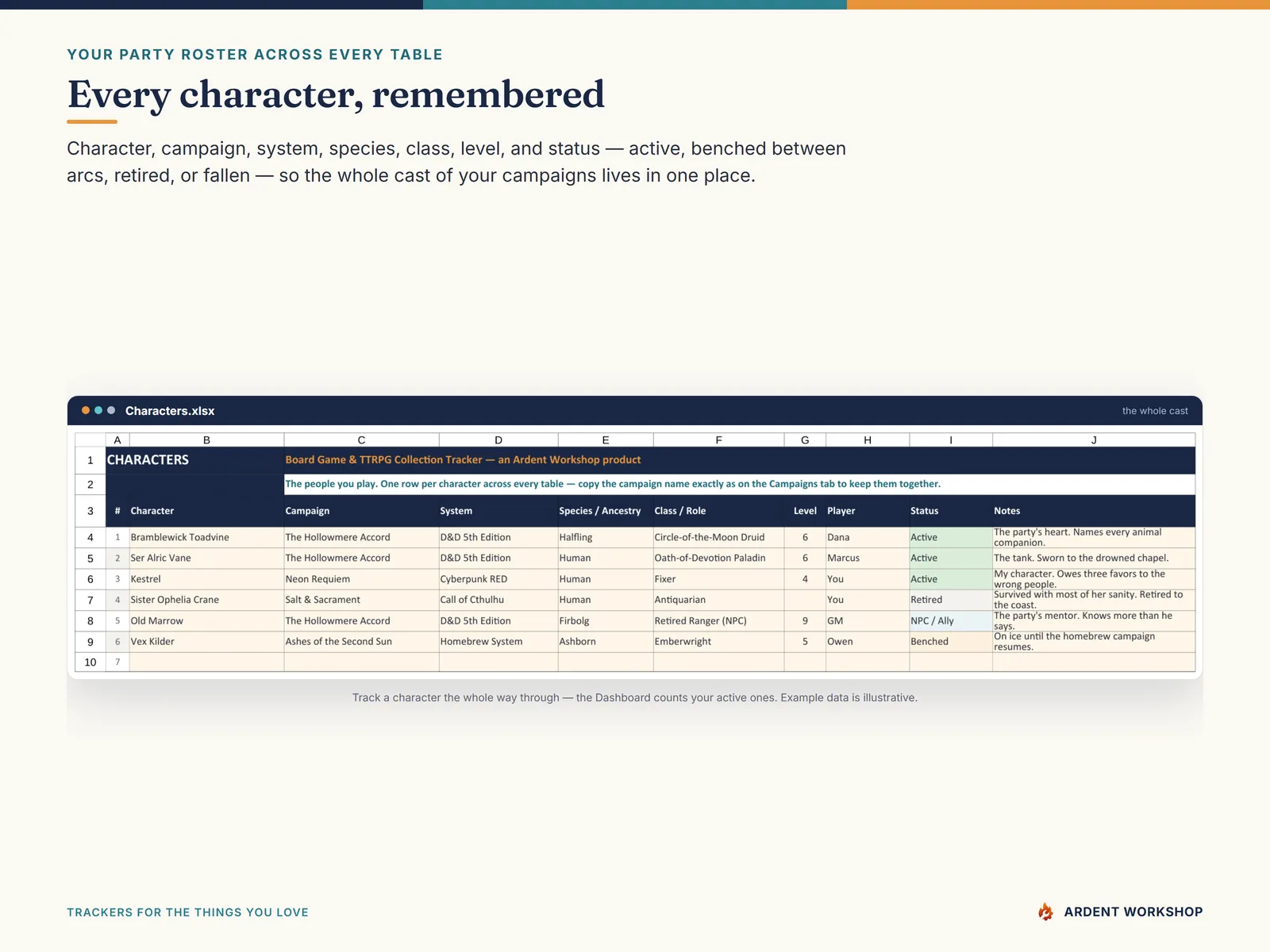The image size is (1270, 952).
Task: Click the Character column heading
Action: (x=206, y=511)
